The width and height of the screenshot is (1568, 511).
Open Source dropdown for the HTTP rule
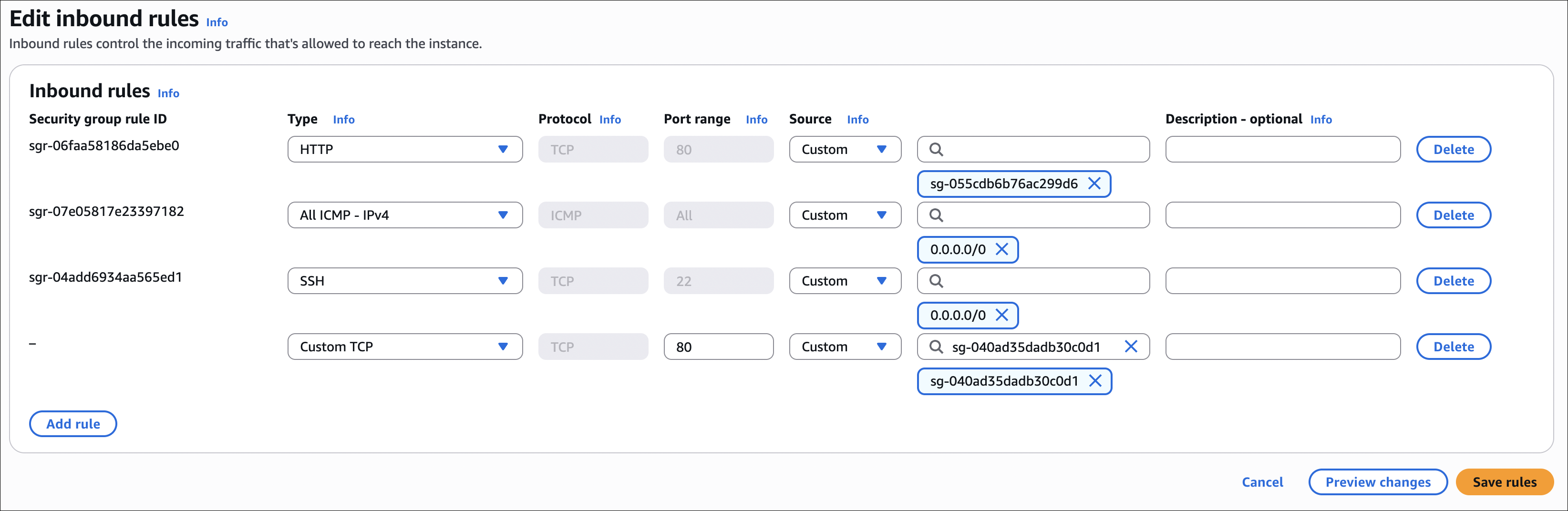844,150
